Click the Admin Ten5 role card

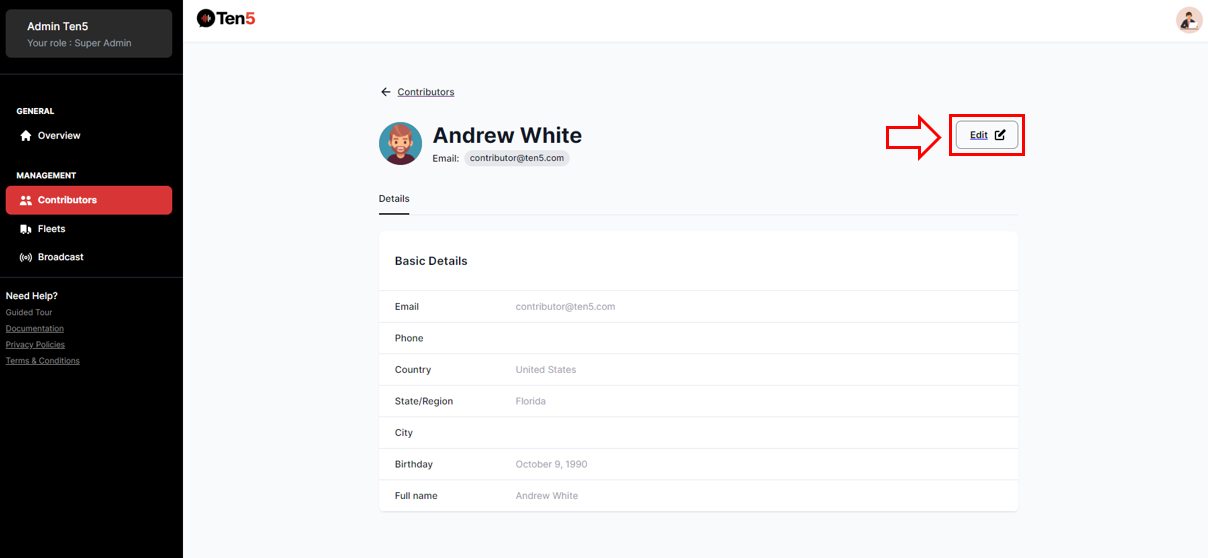pyautogui.click(x=89, y=34)
